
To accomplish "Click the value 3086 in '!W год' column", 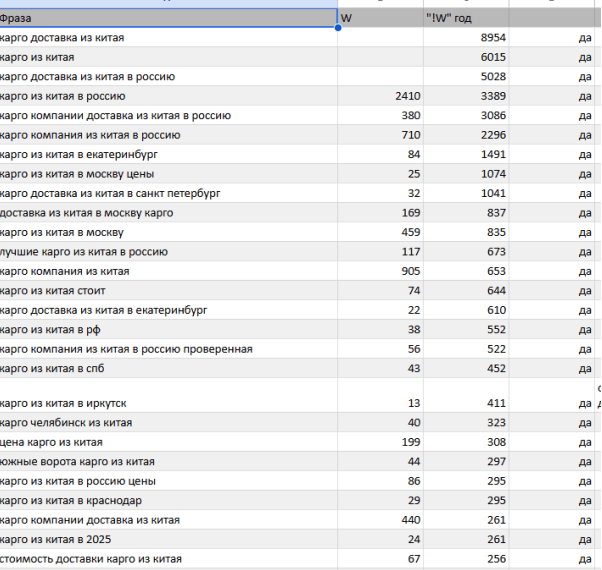I will [x=493, y=116].
